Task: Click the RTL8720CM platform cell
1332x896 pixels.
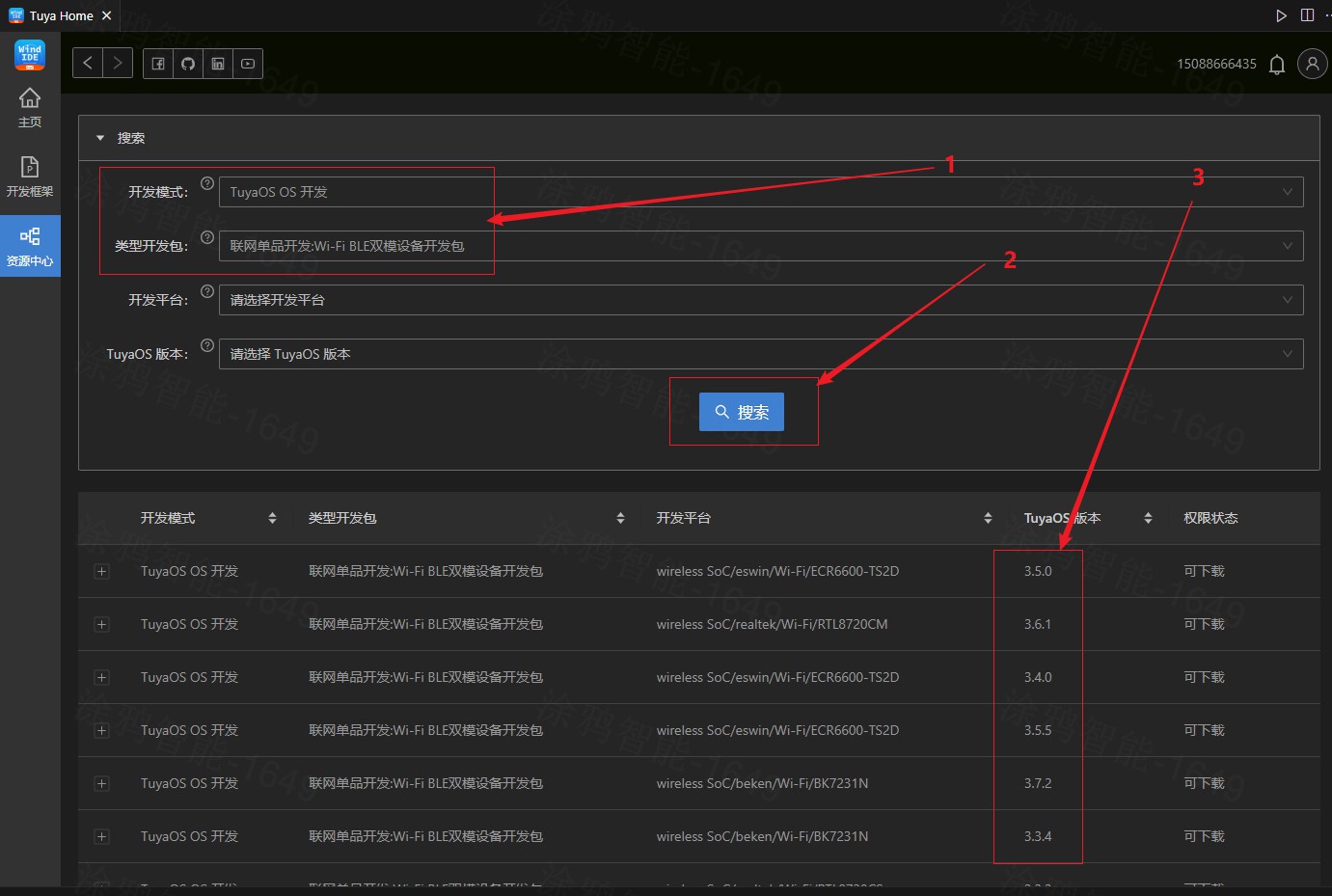Action: point(772,624)
